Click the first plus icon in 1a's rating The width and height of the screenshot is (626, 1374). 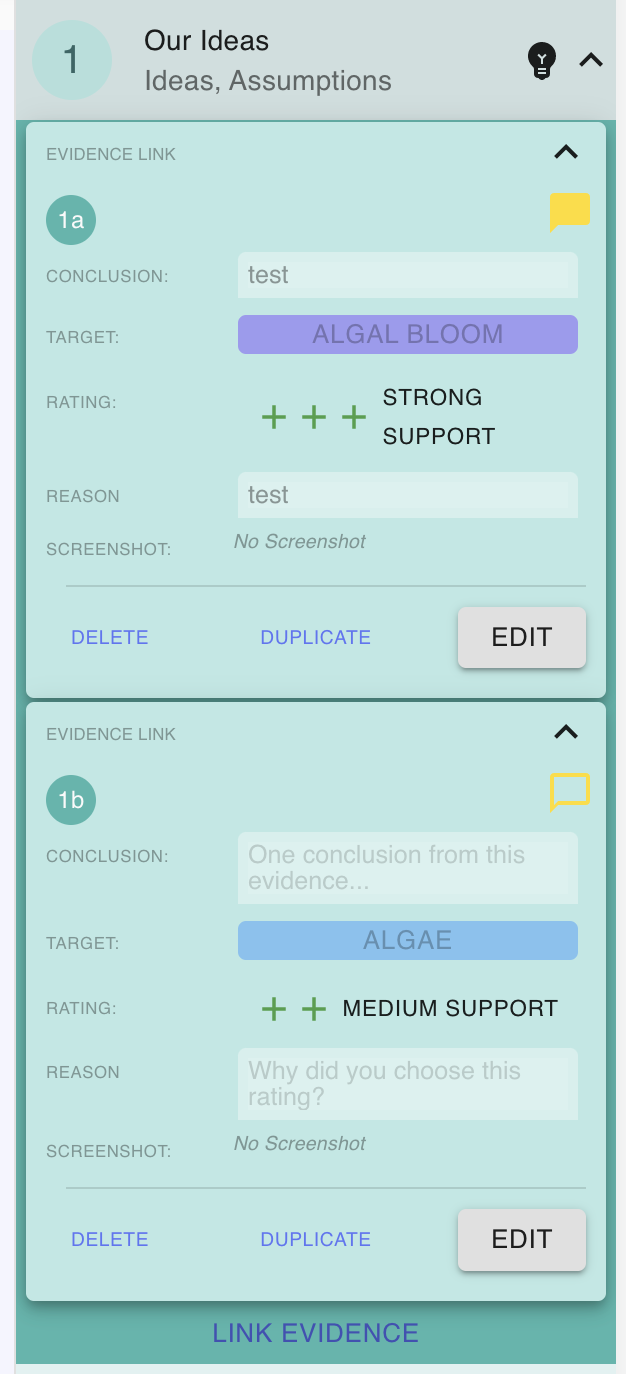pyautogui.click(x=274, y=417)
